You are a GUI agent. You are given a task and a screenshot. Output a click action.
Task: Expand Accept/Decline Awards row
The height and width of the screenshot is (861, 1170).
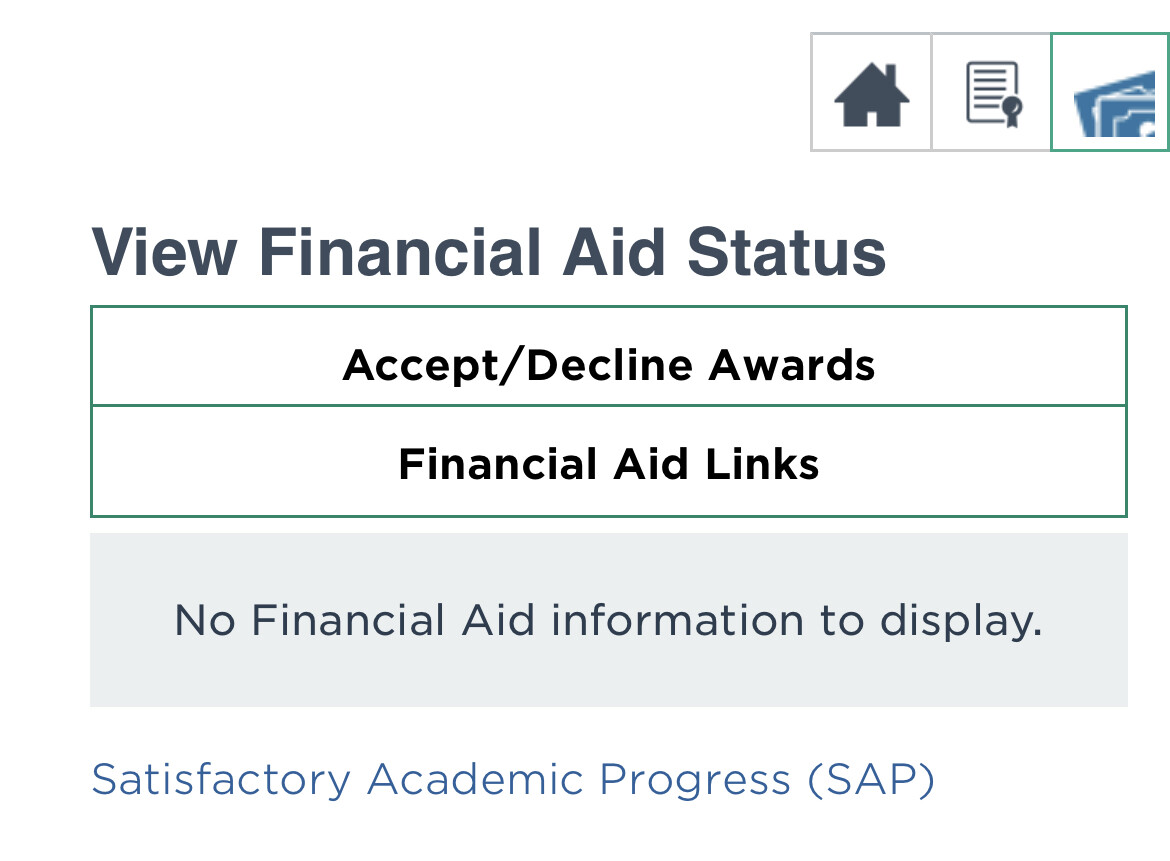(x=608, y=366)
